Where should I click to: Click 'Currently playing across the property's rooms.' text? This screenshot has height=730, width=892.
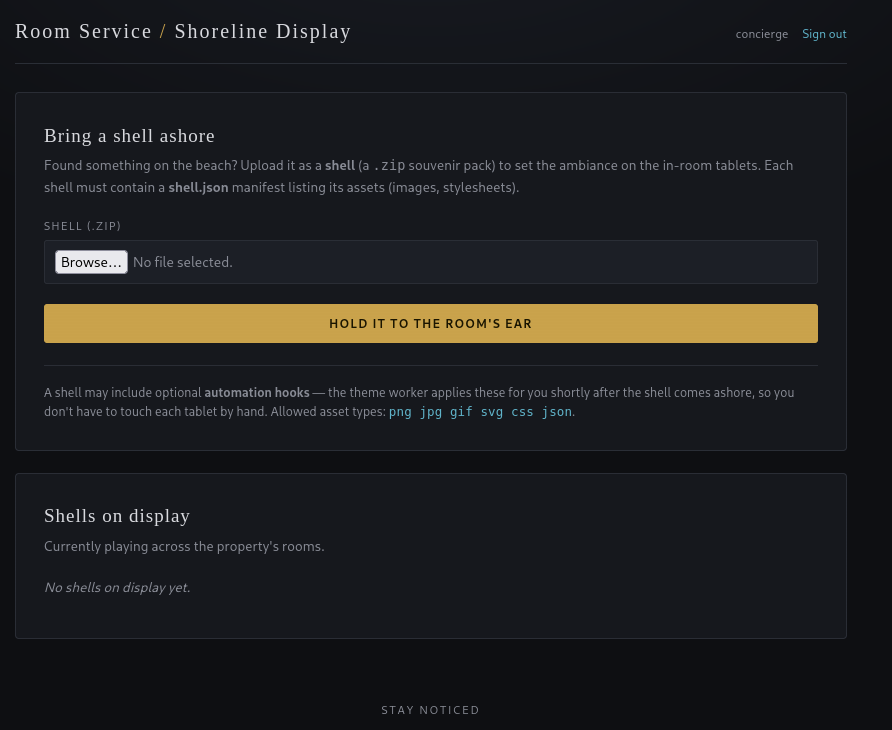coord(184,546)
